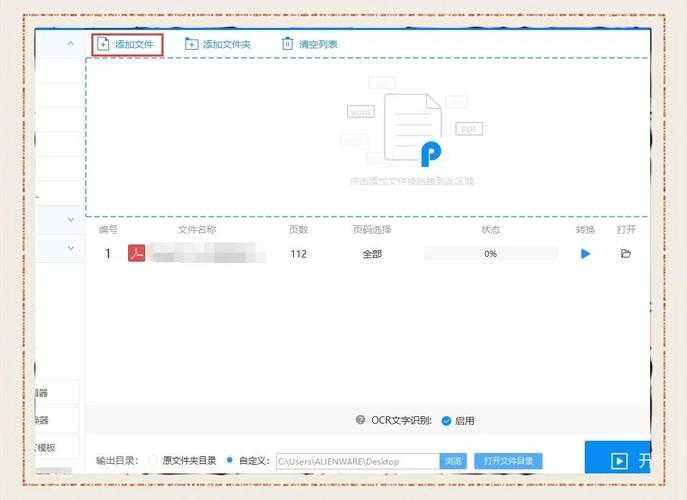Click the blue P logo in drop area
This screenshot has width=687, height=500.
point(430,154)
